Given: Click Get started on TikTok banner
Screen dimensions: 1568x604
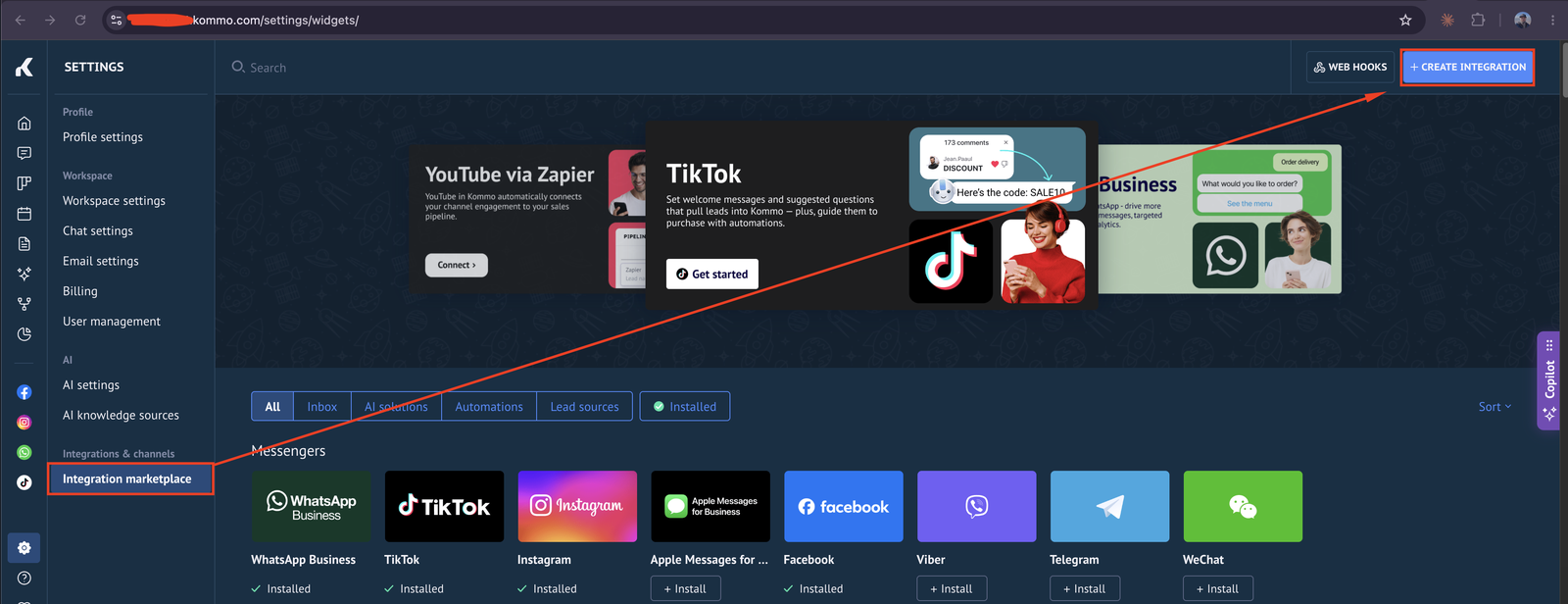Looking at the screenshot, I should pos(712,274).
